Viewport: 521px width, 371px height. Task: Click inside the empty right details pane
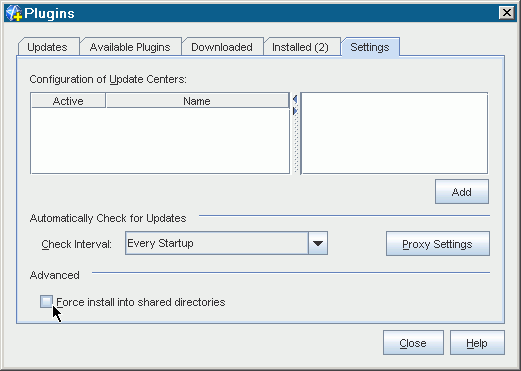(x=394, y=133)
